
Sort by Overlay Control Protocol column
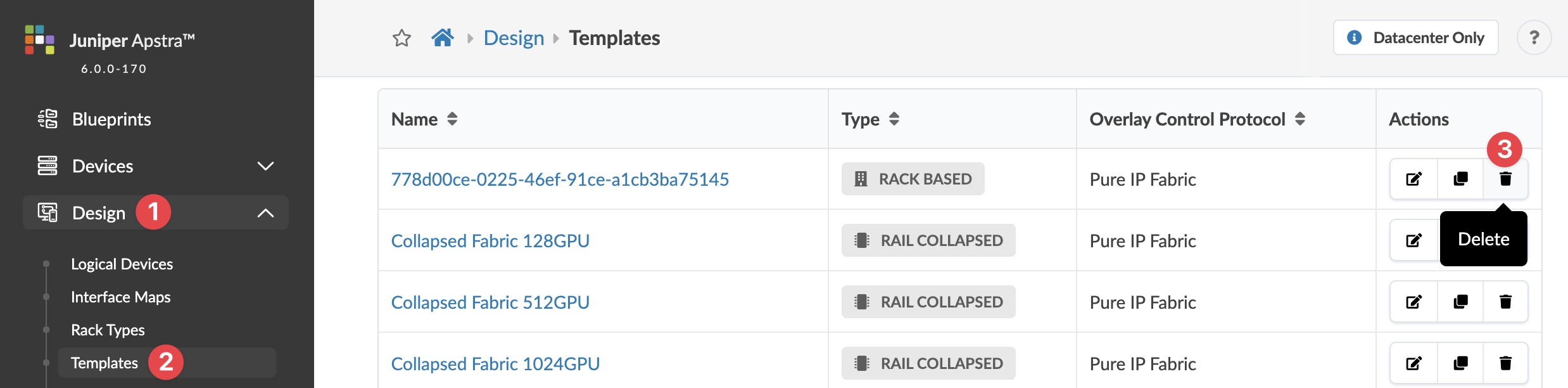coord(1300,119)
